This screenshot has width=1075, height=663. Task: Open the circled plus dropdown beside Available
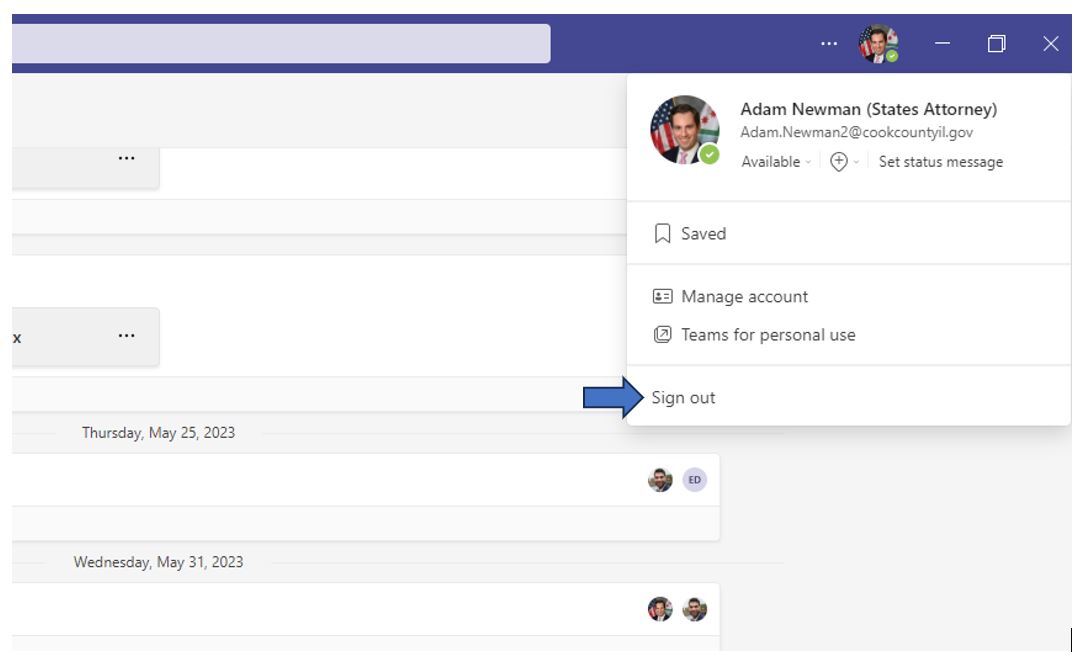[843, 162]
